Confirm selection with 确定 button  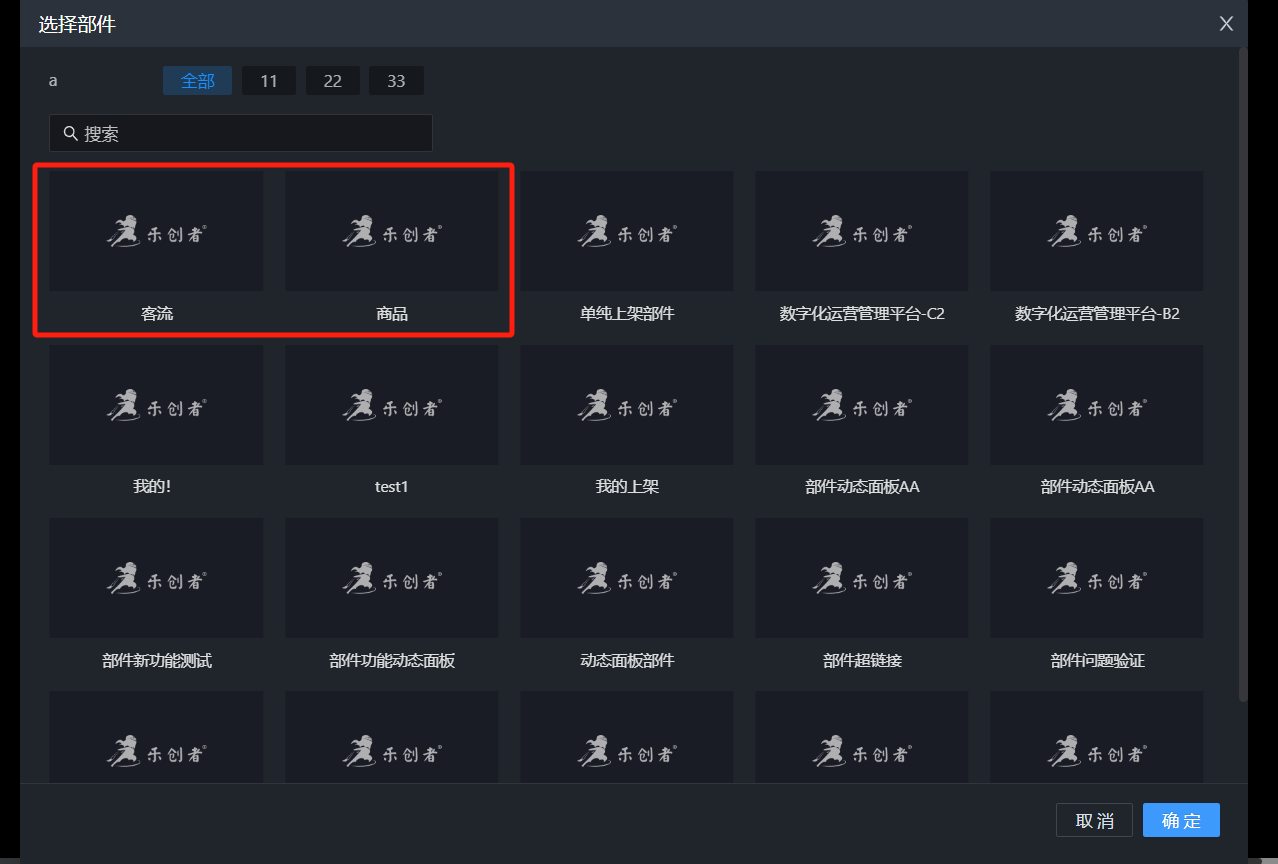pyautogui.click(x=1180, y=820)
